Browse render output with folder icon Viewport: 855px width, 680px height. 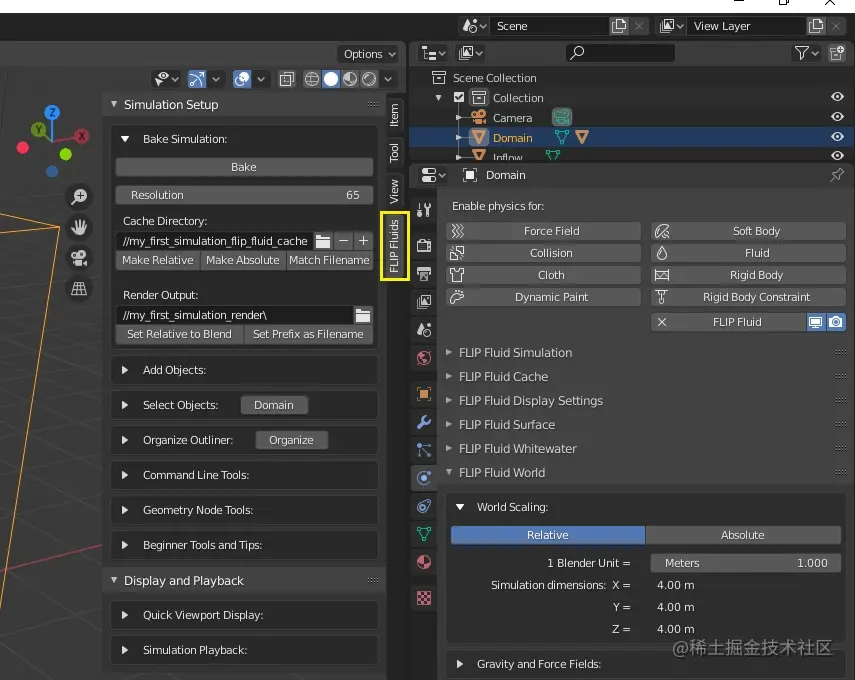[x=363, y=315]
